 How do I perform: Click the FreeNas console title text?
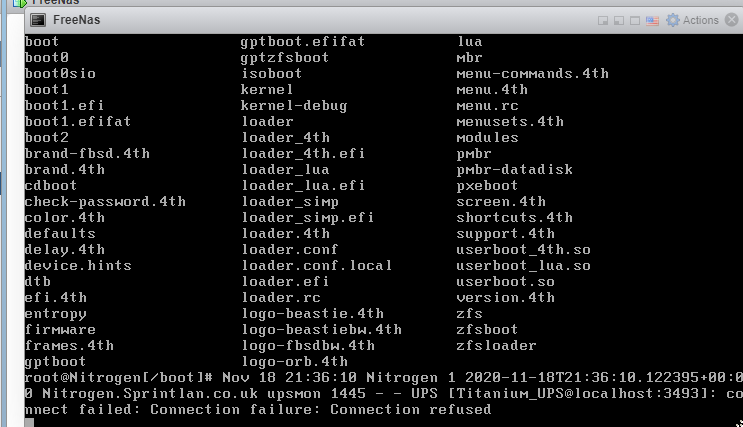point(76,20)
